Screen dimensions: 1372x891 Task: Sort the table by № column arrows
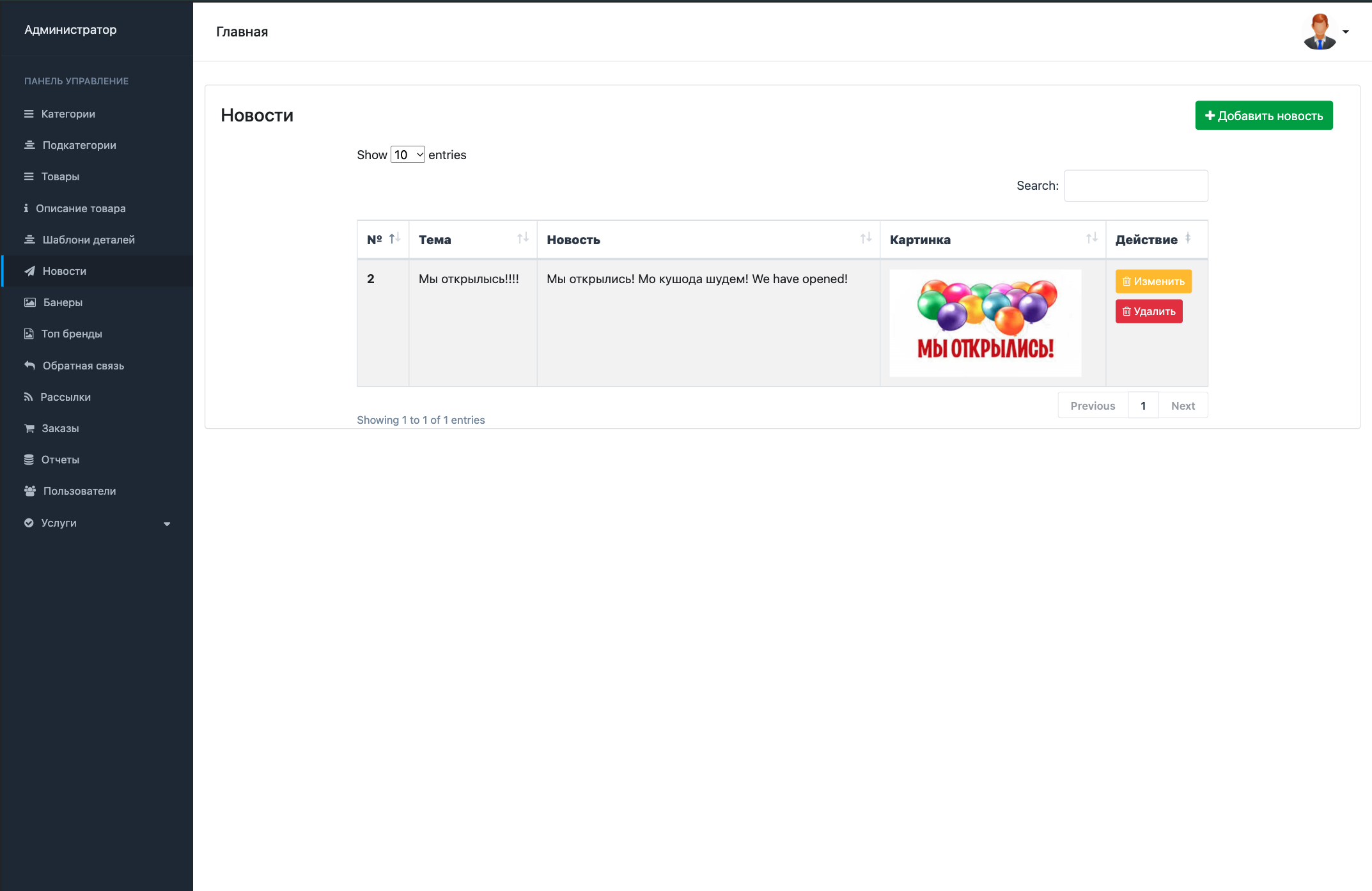point(394,238)
